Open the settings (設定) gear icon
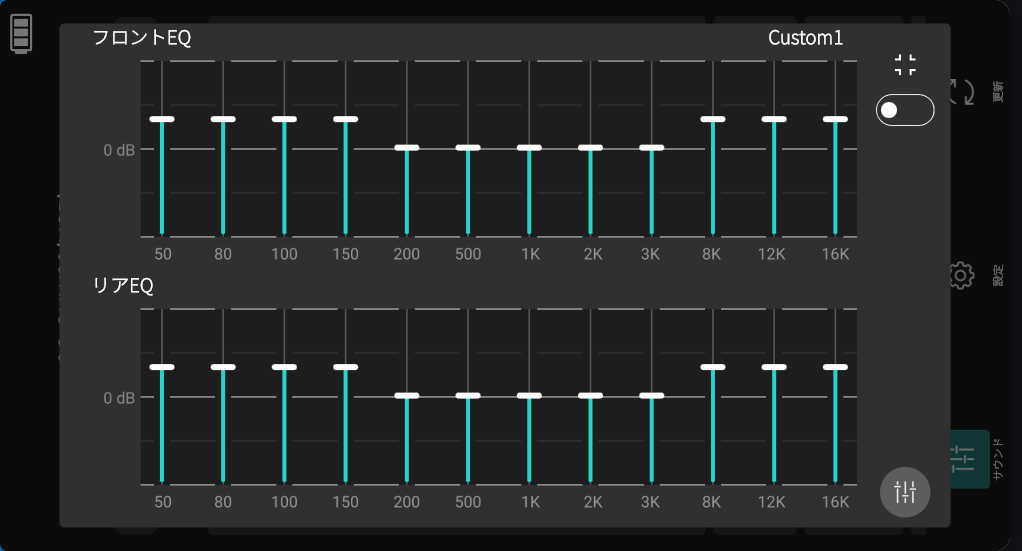The image size is (1022, 551). (x=961, y=276)
